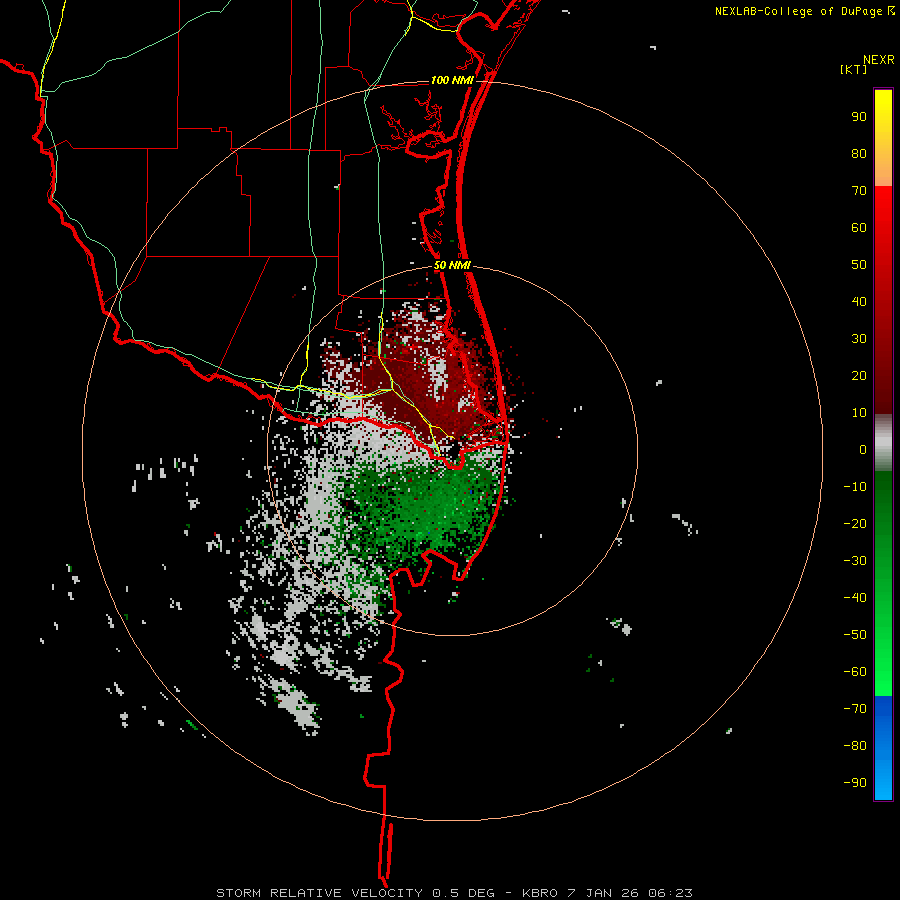Viewport: 900px width, 900px height.
Task: Click the 80 value on velocity scale
Action: (x=859, y=154)
